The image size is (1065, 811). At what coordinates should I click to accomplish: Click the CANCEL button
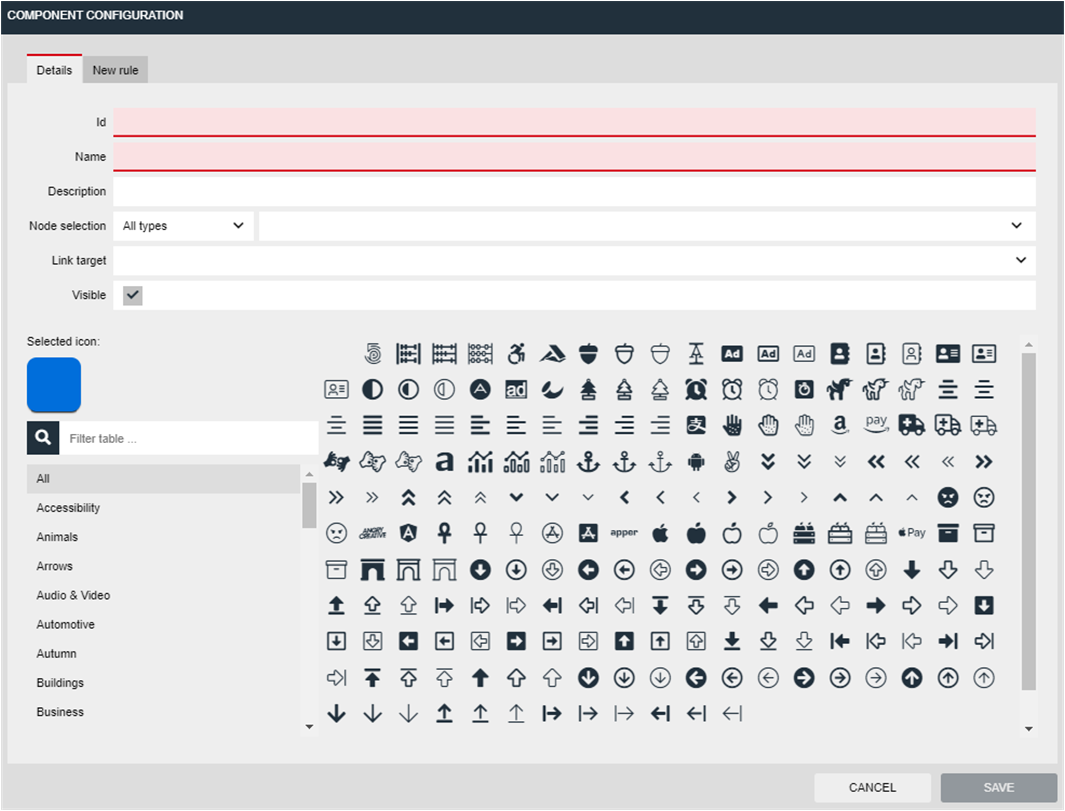pos(872,787)
